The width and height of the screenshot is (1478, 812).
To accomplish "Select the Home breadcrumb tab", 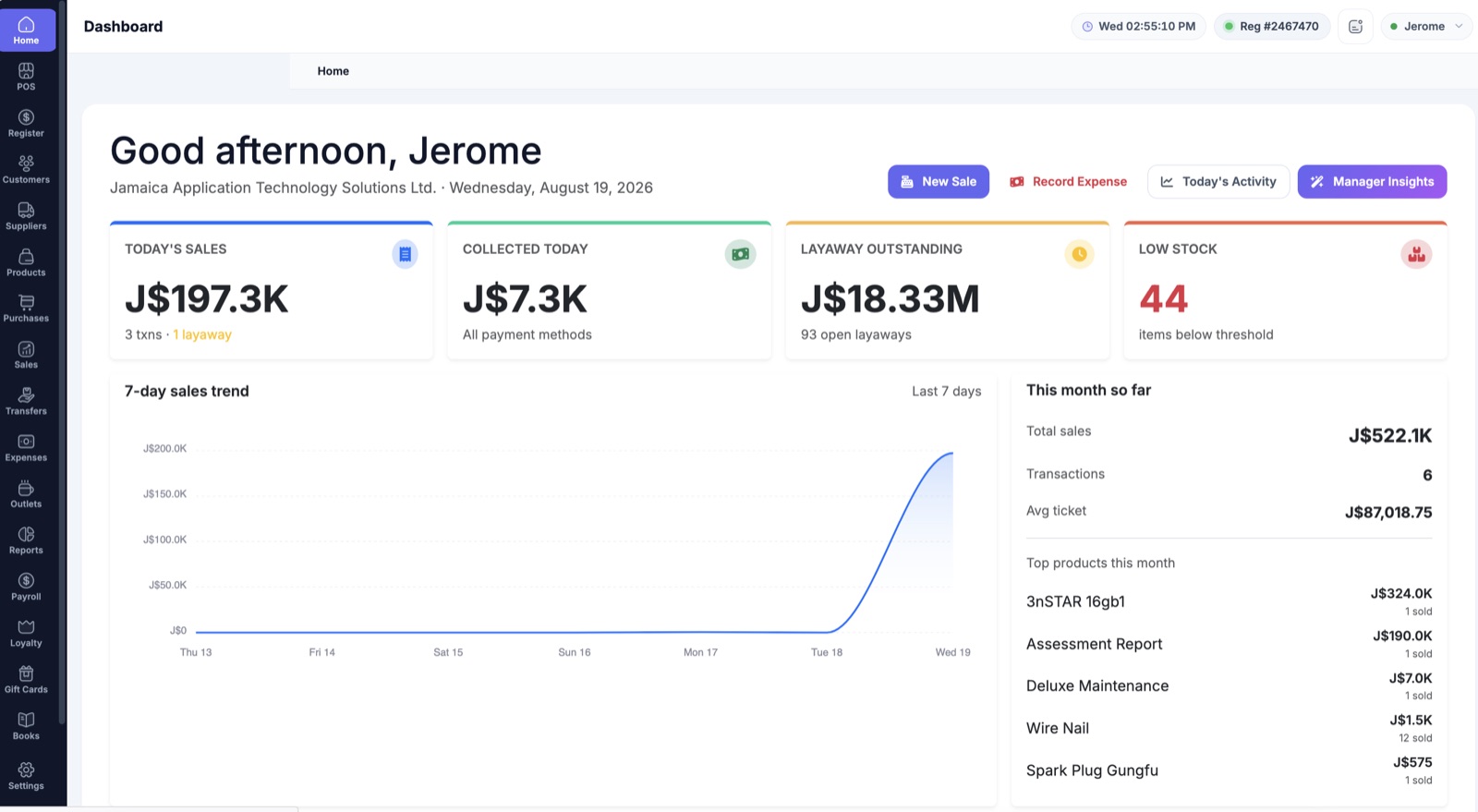I will pos(333,71).
